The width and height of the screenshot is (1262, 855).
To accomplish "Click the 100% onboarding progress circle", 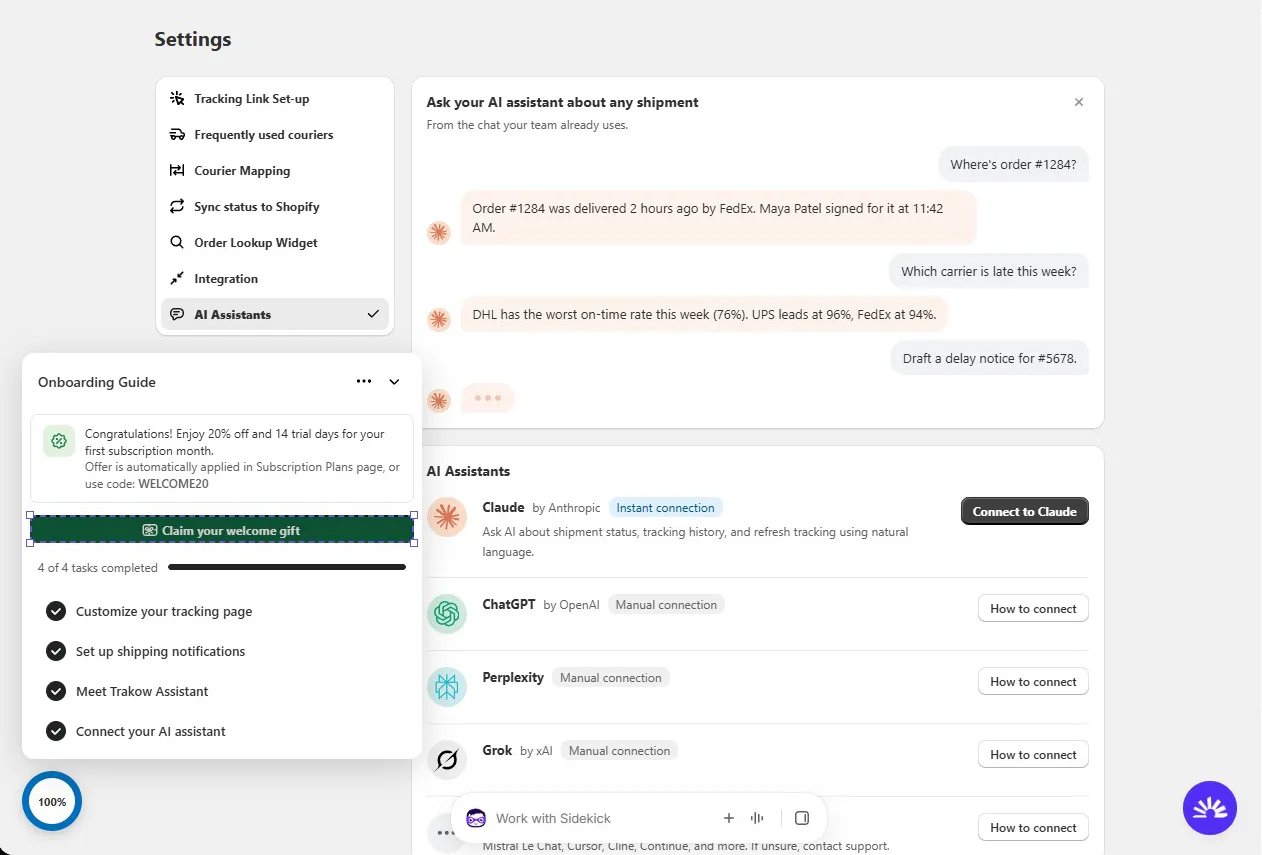I will [x=52, y=801].
